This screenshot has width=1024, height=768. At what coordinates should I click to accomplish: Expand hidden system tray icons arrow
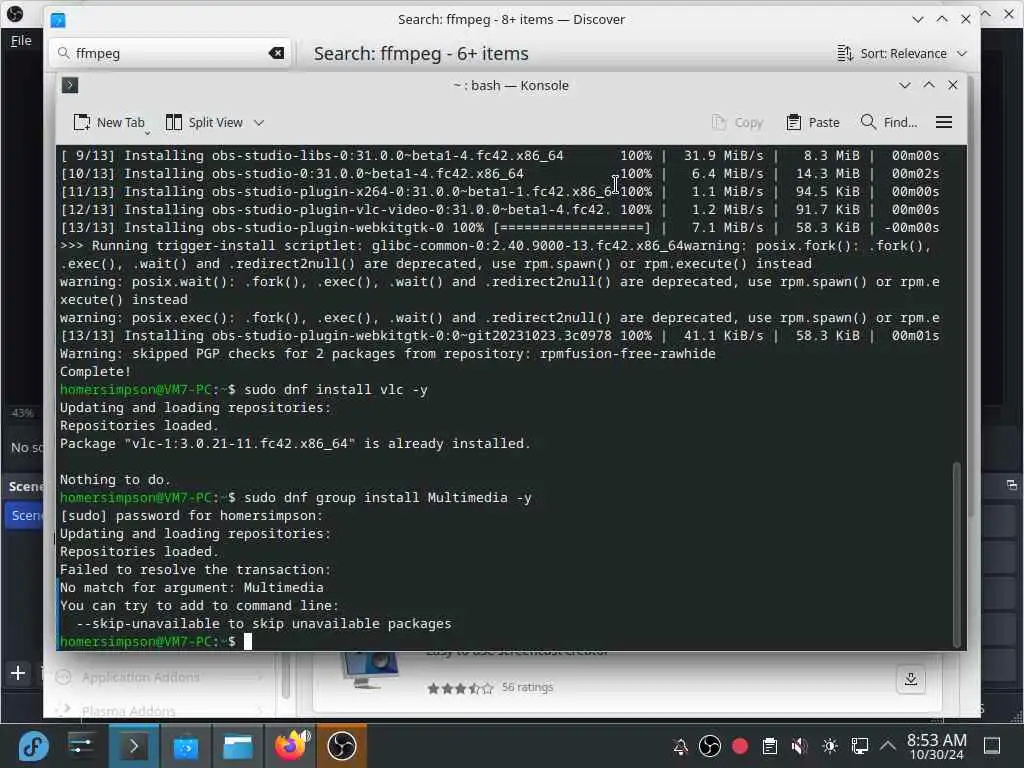[888, 745]
